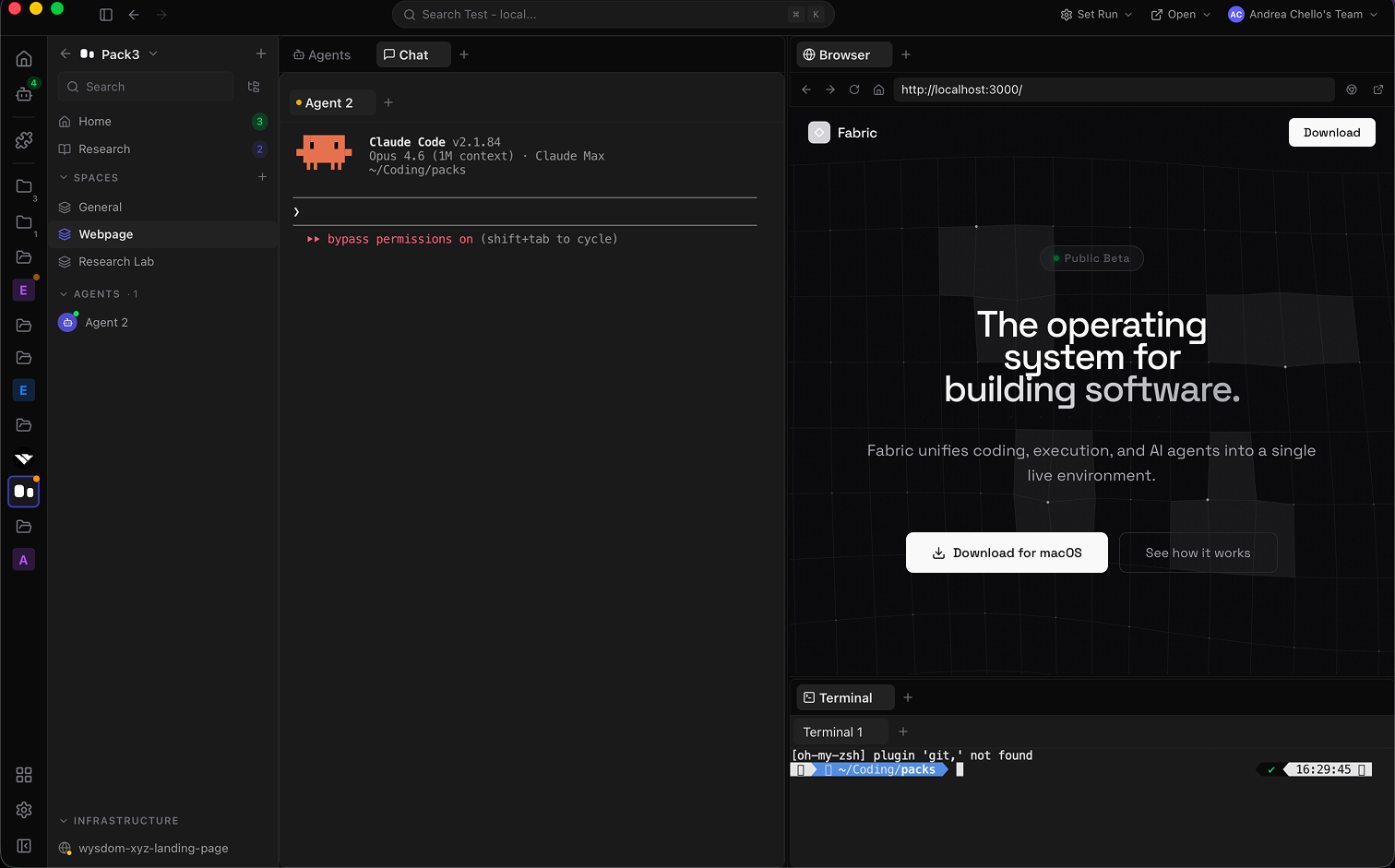Image resolution: width=1395 pixels, height=868 pixels.
Task: Refresh the localhost page with reload icon
Action: tap(853, 89)
